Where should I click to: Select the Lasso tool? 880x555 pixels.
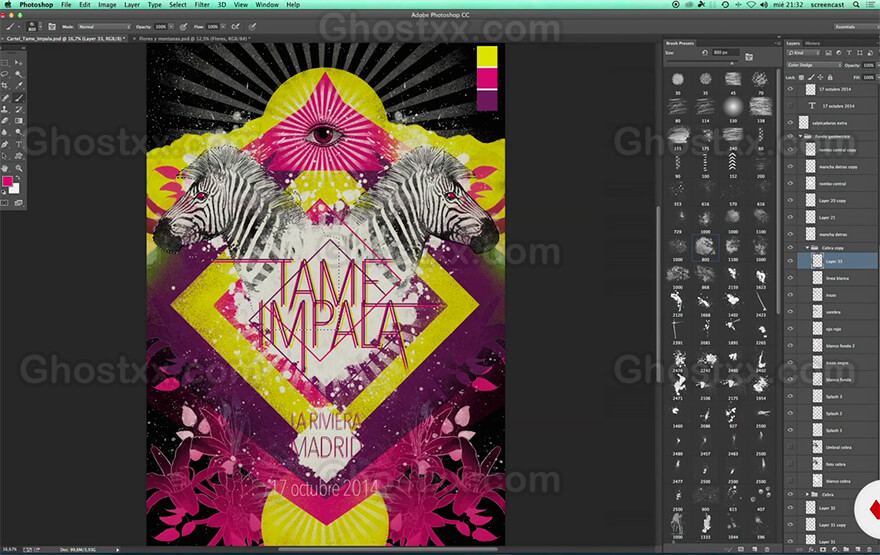[x=6, y=74]
